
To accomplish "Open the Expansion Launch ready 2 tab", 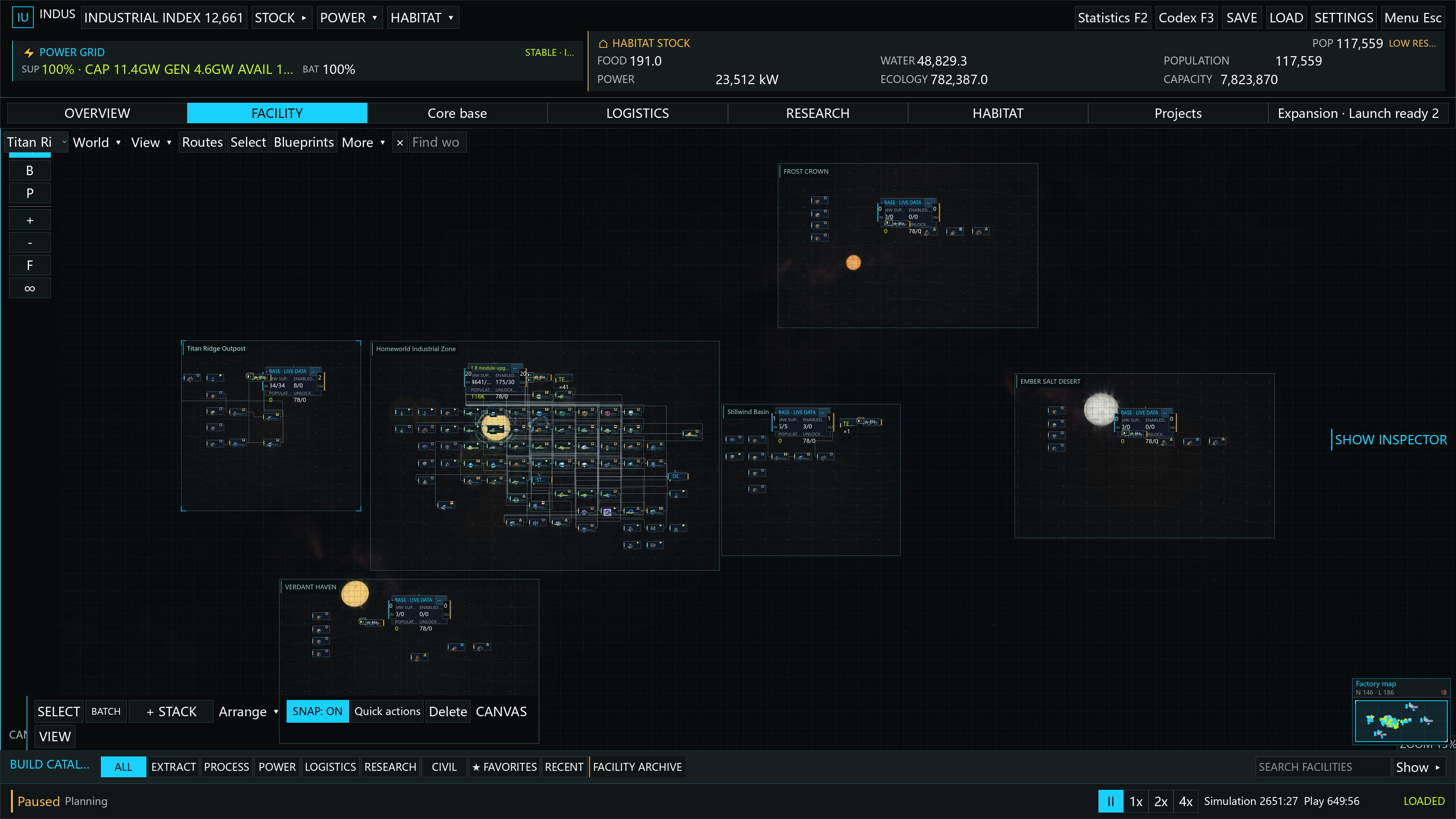I will click(1359, 113).
